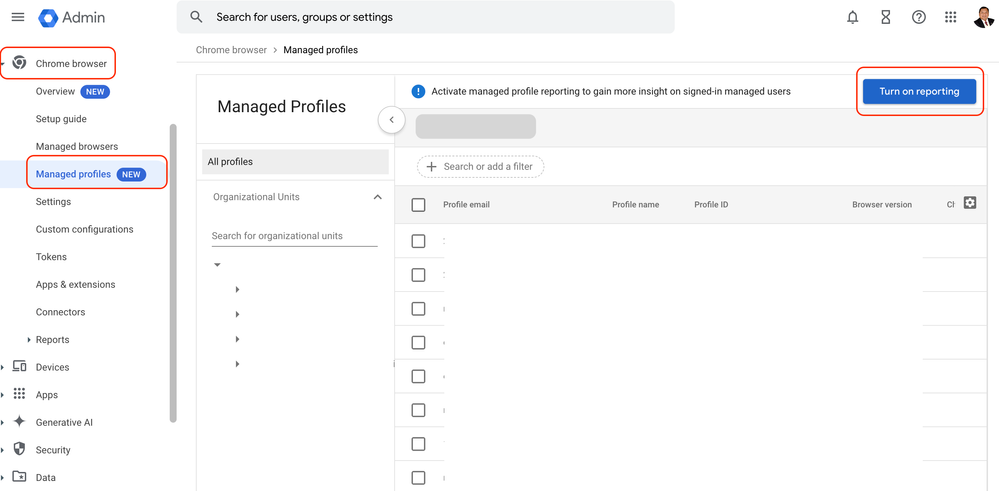Expand the fourth child organizational unit

click(237, 364)
